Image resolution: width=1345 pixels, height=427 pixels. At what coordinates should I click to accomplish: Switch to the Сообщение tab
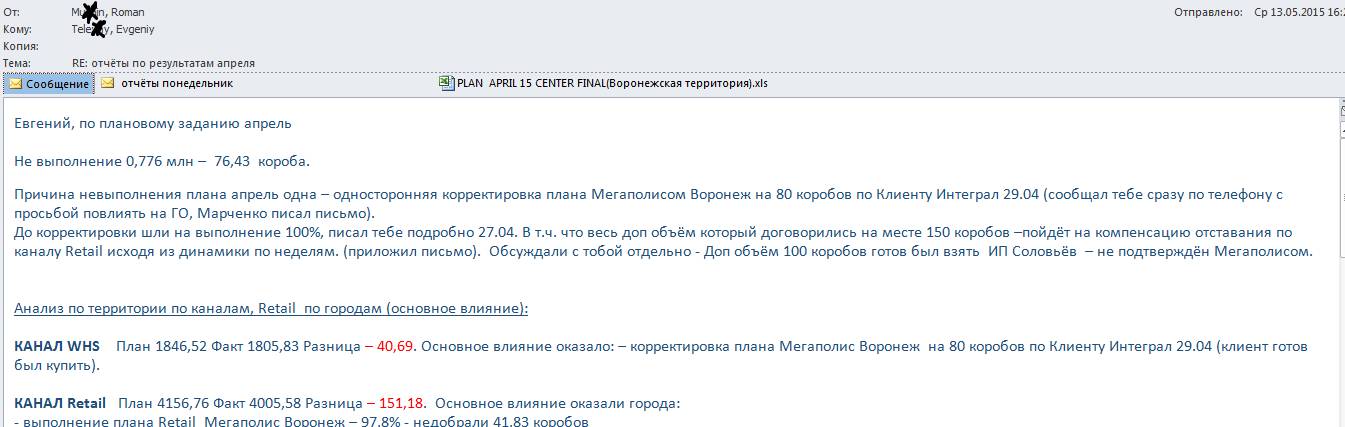tap(57, 84)
